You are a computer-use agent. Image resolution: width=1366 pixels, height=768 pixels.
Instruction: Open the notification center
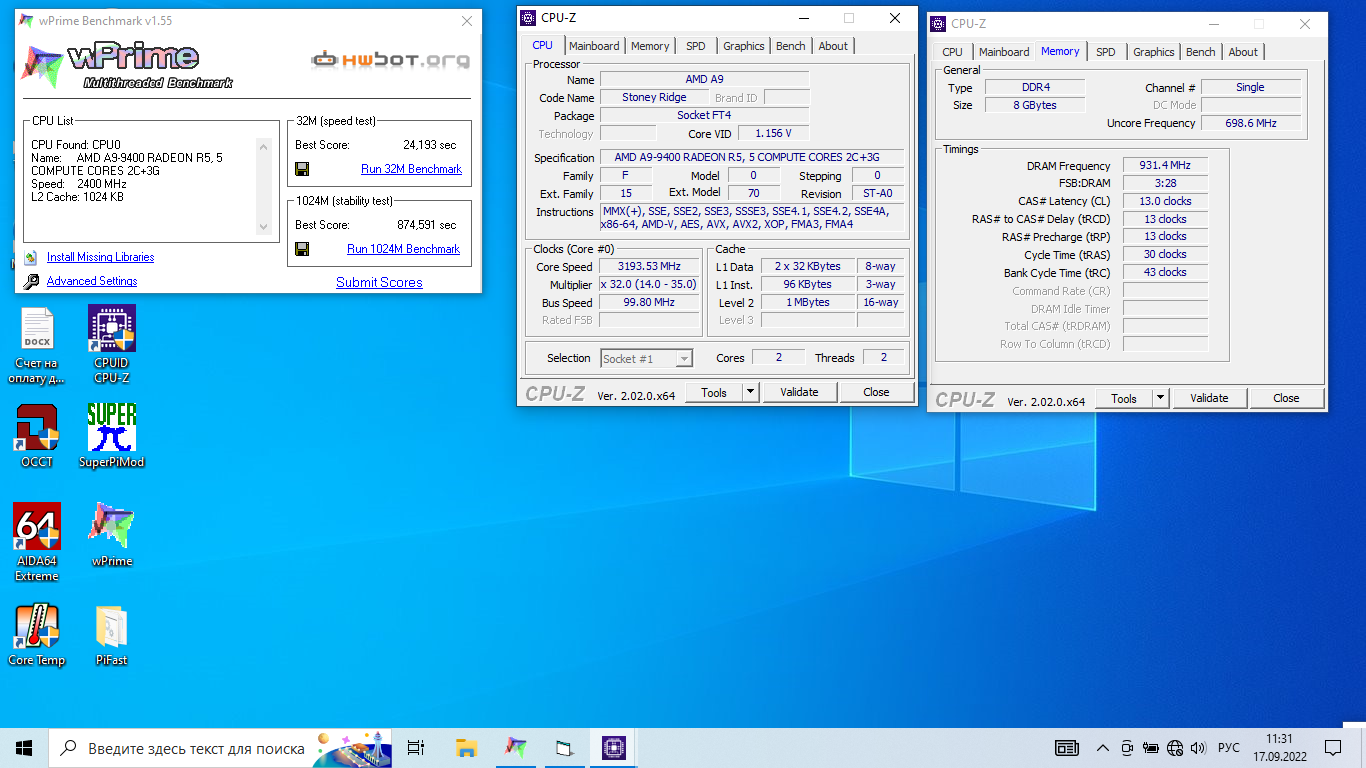click(x=1333, y=748)
